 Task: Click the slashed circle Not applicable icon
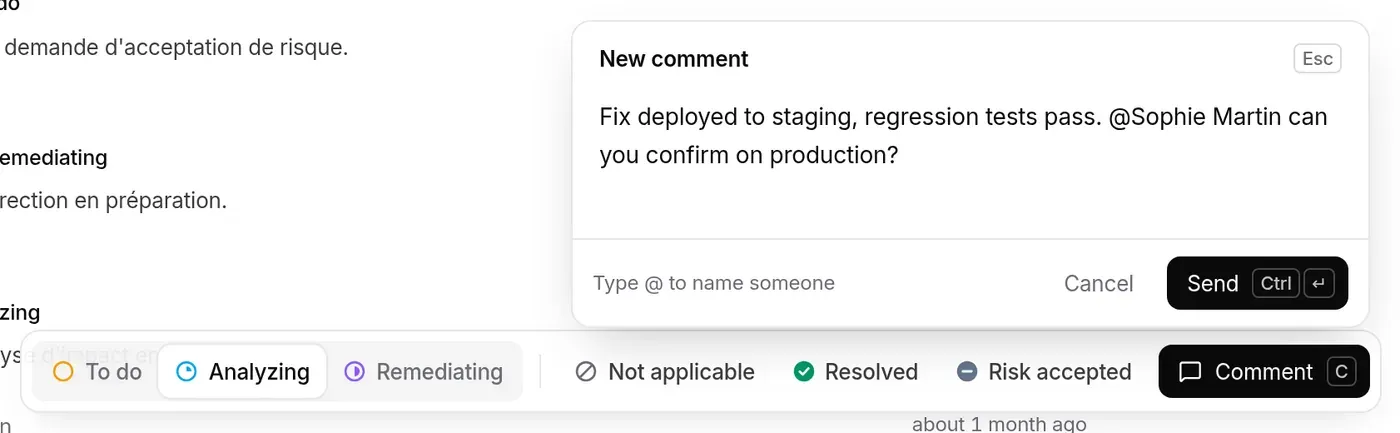(586, 372)
